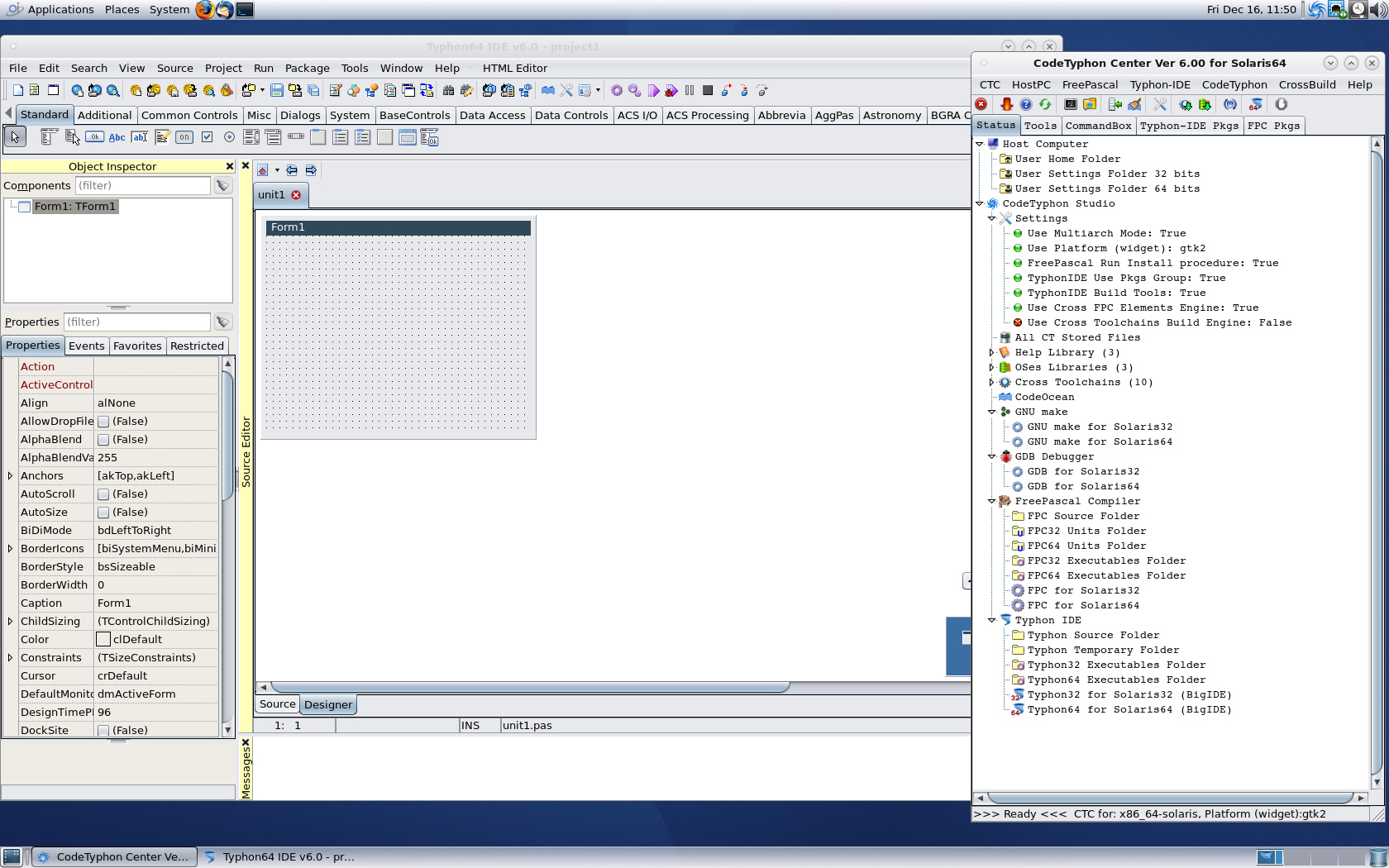Click the Pause toolbar icon in IDE
This screenshot has height=868, width=1389.
pyautogui.click(x=690, y=91)
